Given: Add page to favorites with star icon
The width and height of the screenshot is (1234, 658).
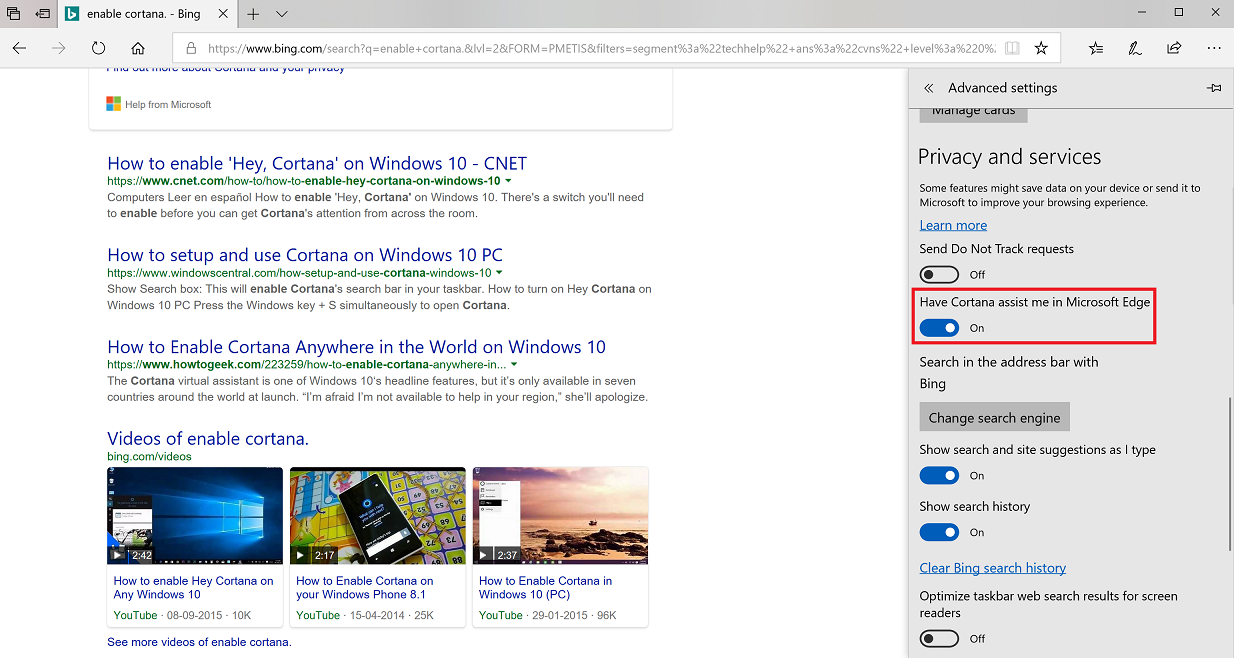Looking at the screenshot, I should (1041, 48).
